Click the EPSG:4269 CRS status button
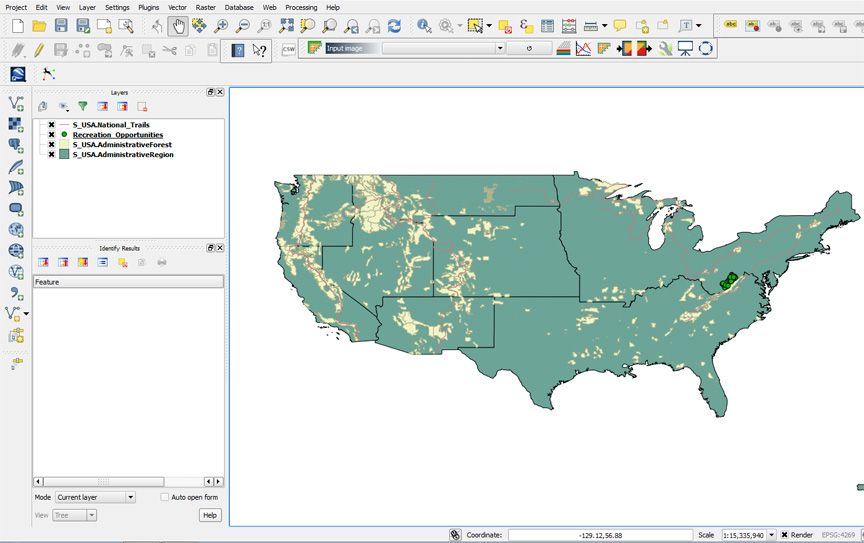 [838, 535]
